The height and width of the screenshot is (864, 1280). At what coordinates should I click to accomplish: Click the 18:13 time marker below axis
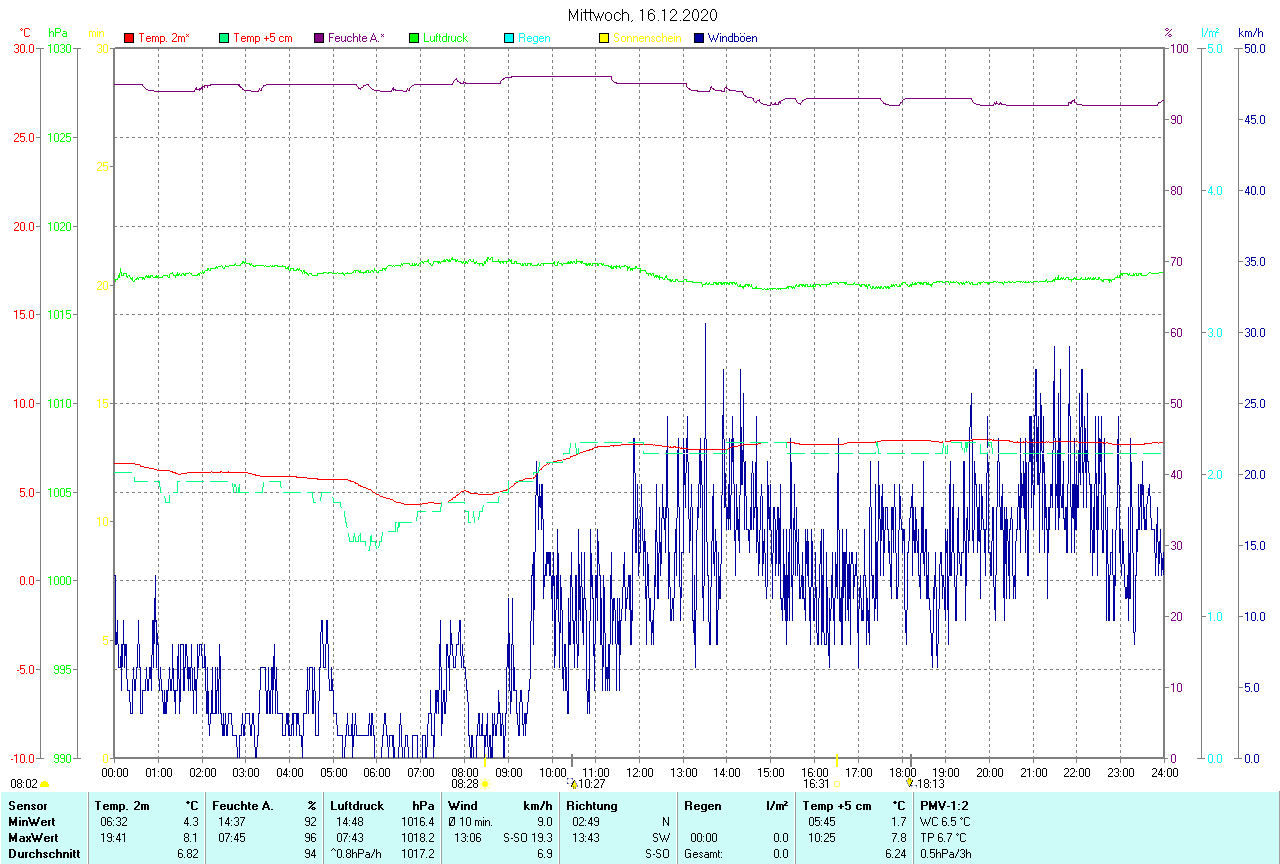[925, 785]
